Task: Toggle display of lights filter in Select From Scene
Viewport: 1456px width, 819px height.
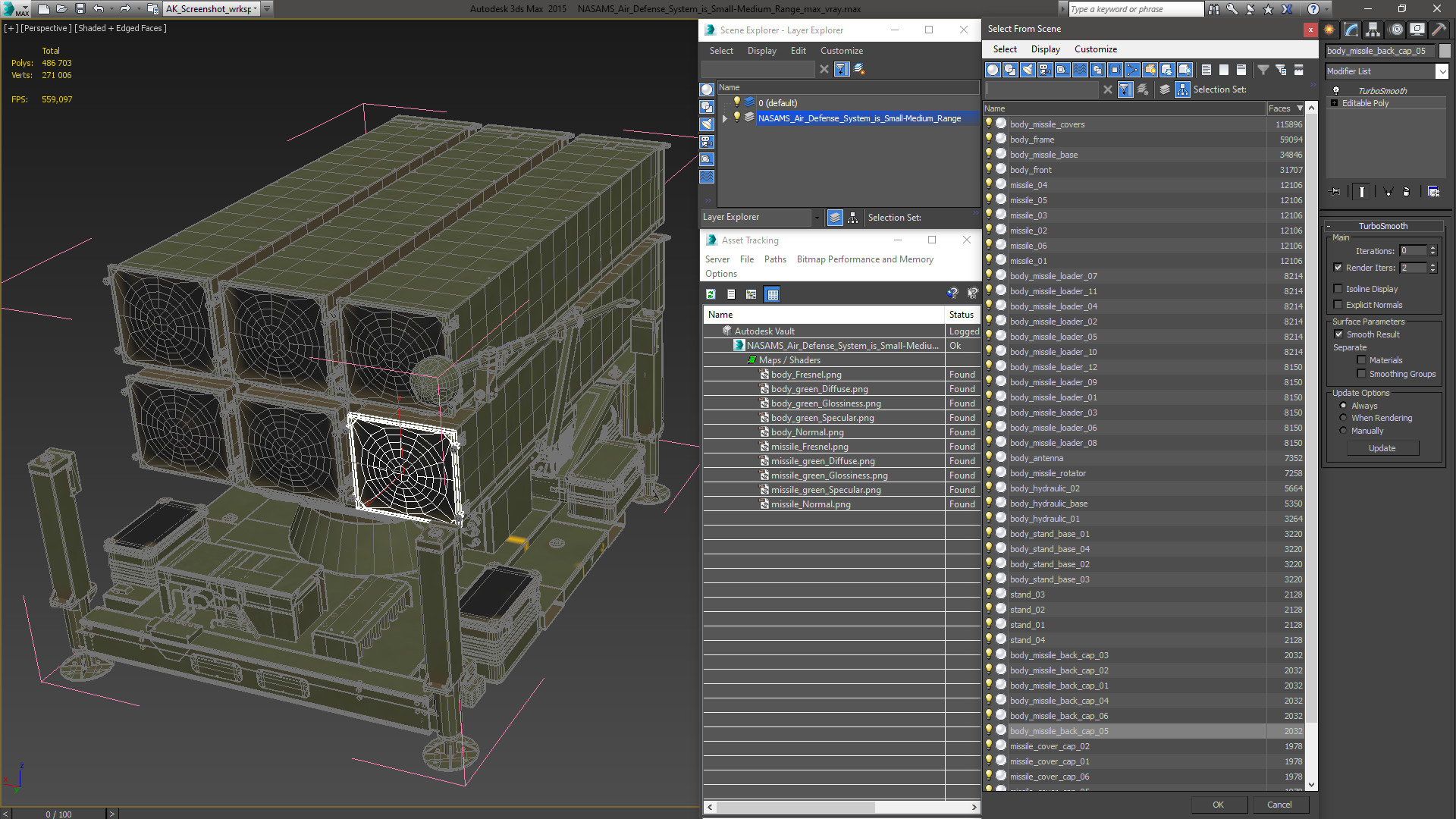Action: pyautogui.click(x=1028, y=70)
